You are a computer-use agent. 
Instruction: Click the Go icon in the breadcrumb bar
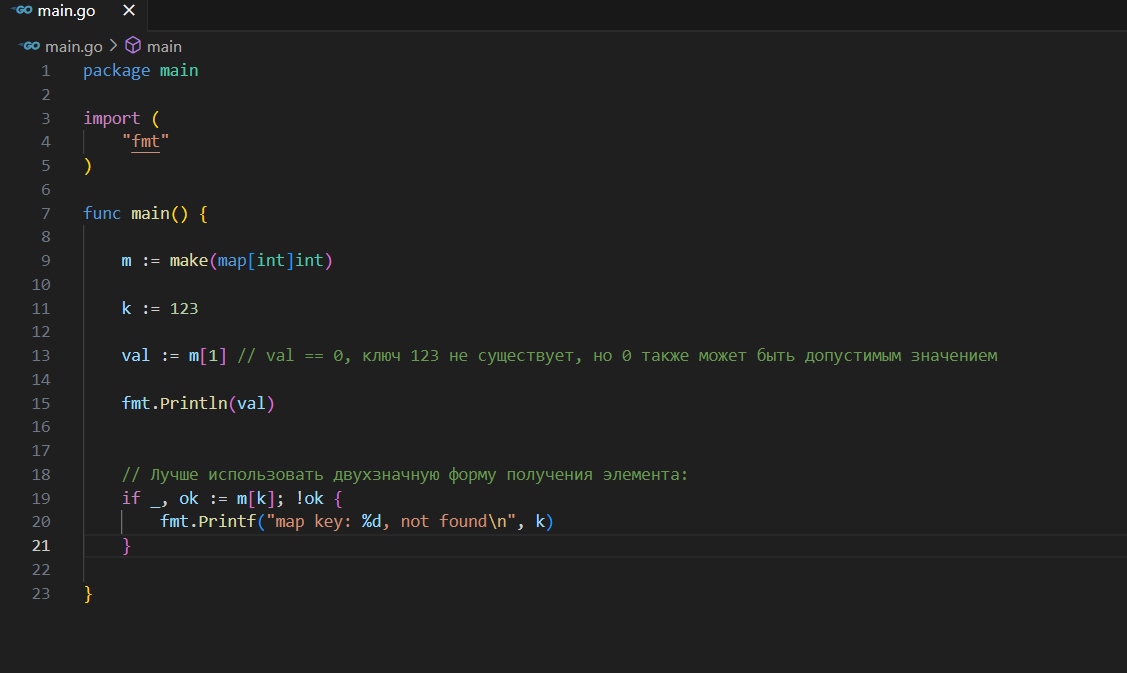click(29, 46)
